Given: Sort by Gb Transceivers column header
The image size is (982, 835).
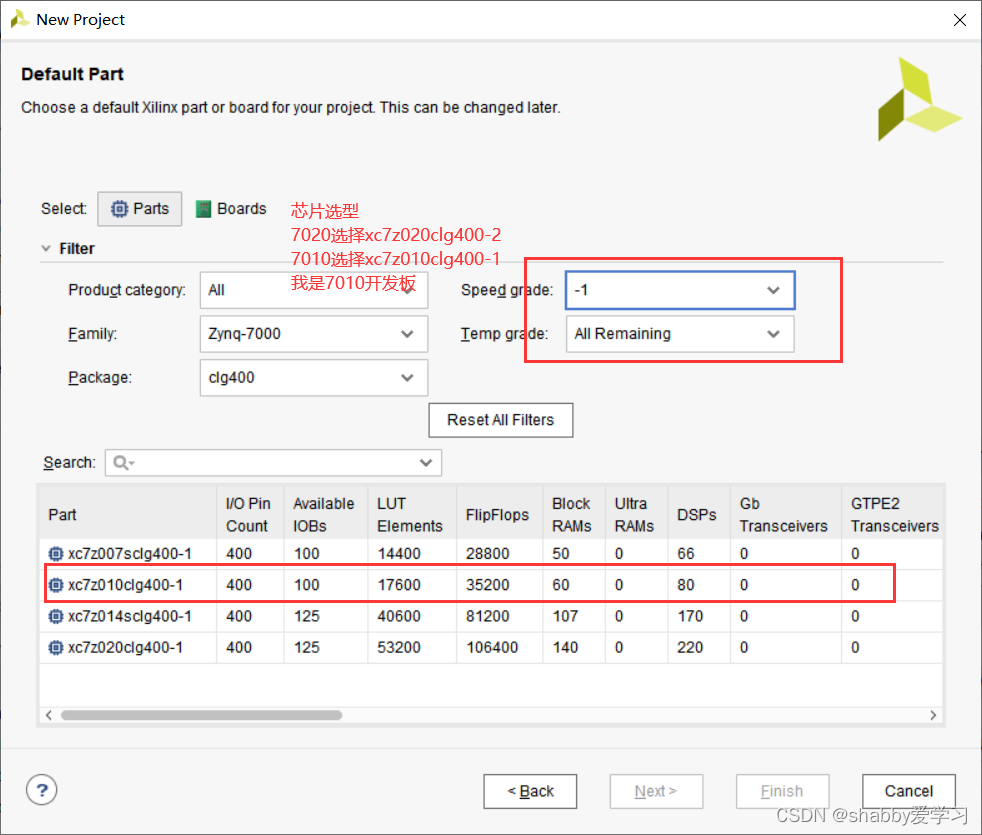Looking at the screenshot, I should (785, 515).
